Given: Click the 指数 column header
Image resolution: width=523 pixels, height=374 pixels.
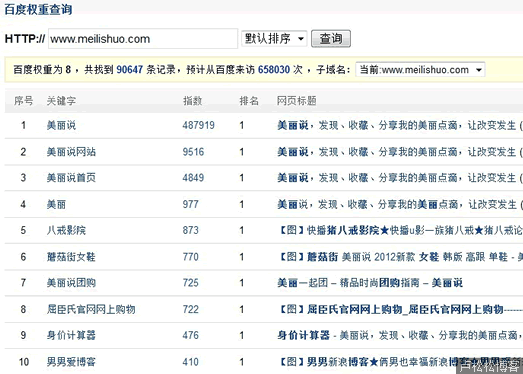Looking at the screenshot, I should 192,101.
